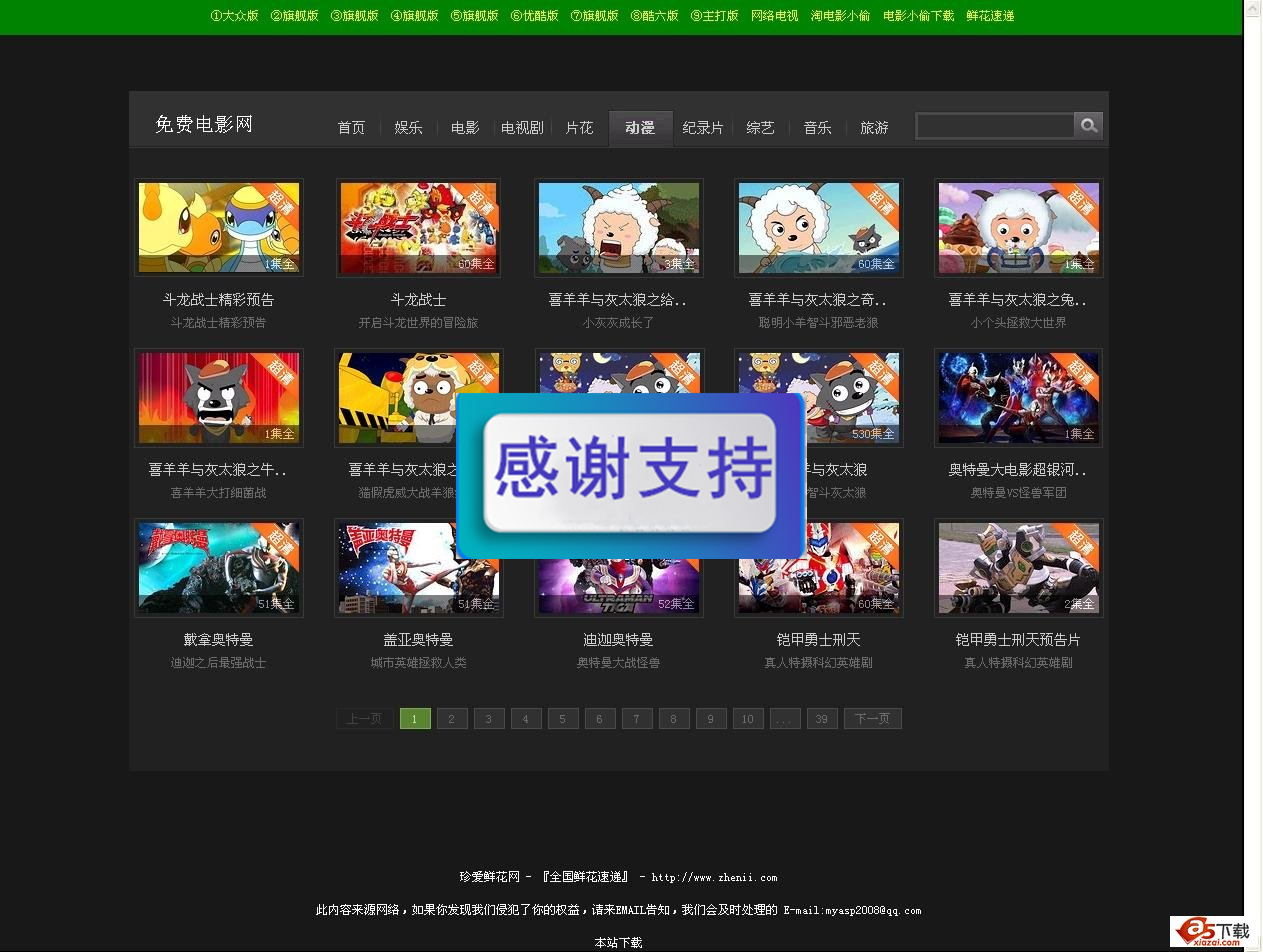The height and width of the screenshot is (952, 1263).
Task: Open the ②旗舰版 top link
Action: click(x=294, y=16)
